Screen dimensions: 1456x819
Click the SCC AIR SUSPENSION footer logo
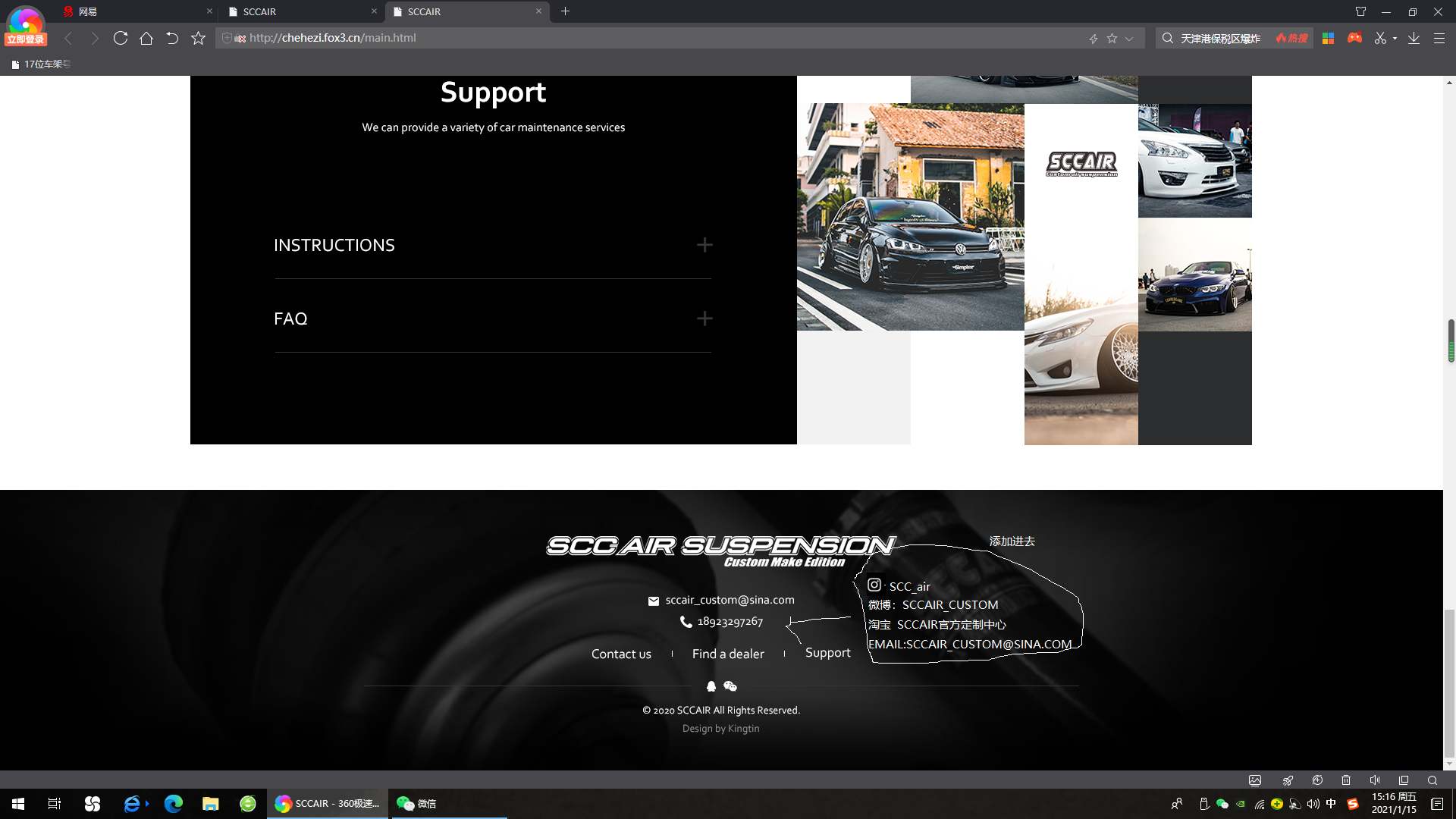click(720, 551)
